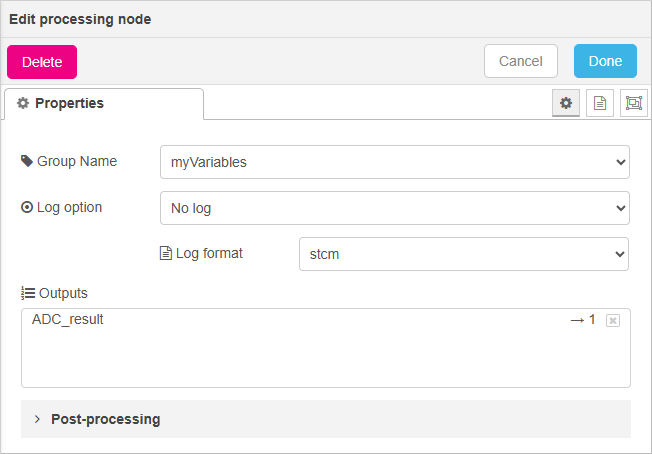
Task: Cancel editing the processing node
Action: click(x=520, y=61)
